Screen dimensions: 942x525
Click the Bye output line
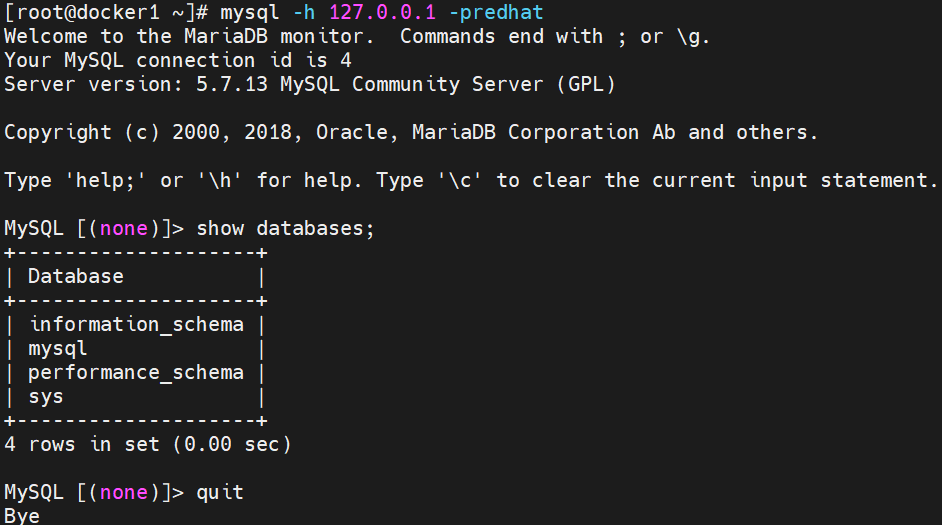[x=22, y=516]
